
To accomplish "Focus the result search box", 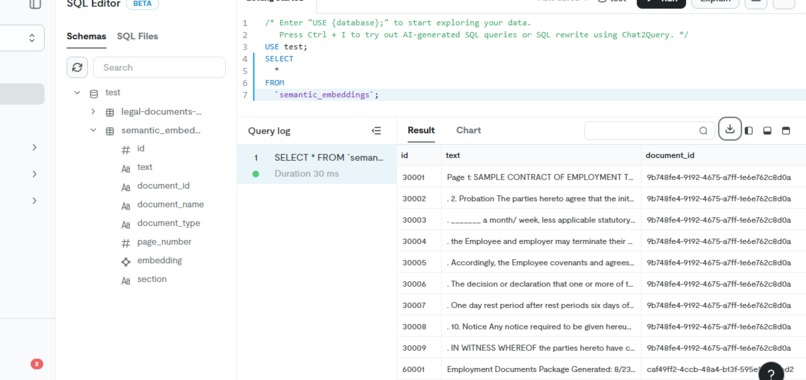I will point(649,131).
